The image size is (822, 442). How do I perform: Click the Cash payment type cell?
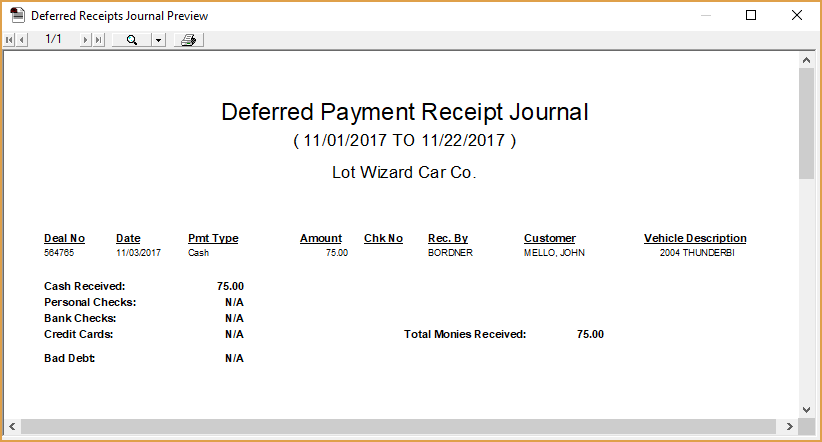(199, 253)
